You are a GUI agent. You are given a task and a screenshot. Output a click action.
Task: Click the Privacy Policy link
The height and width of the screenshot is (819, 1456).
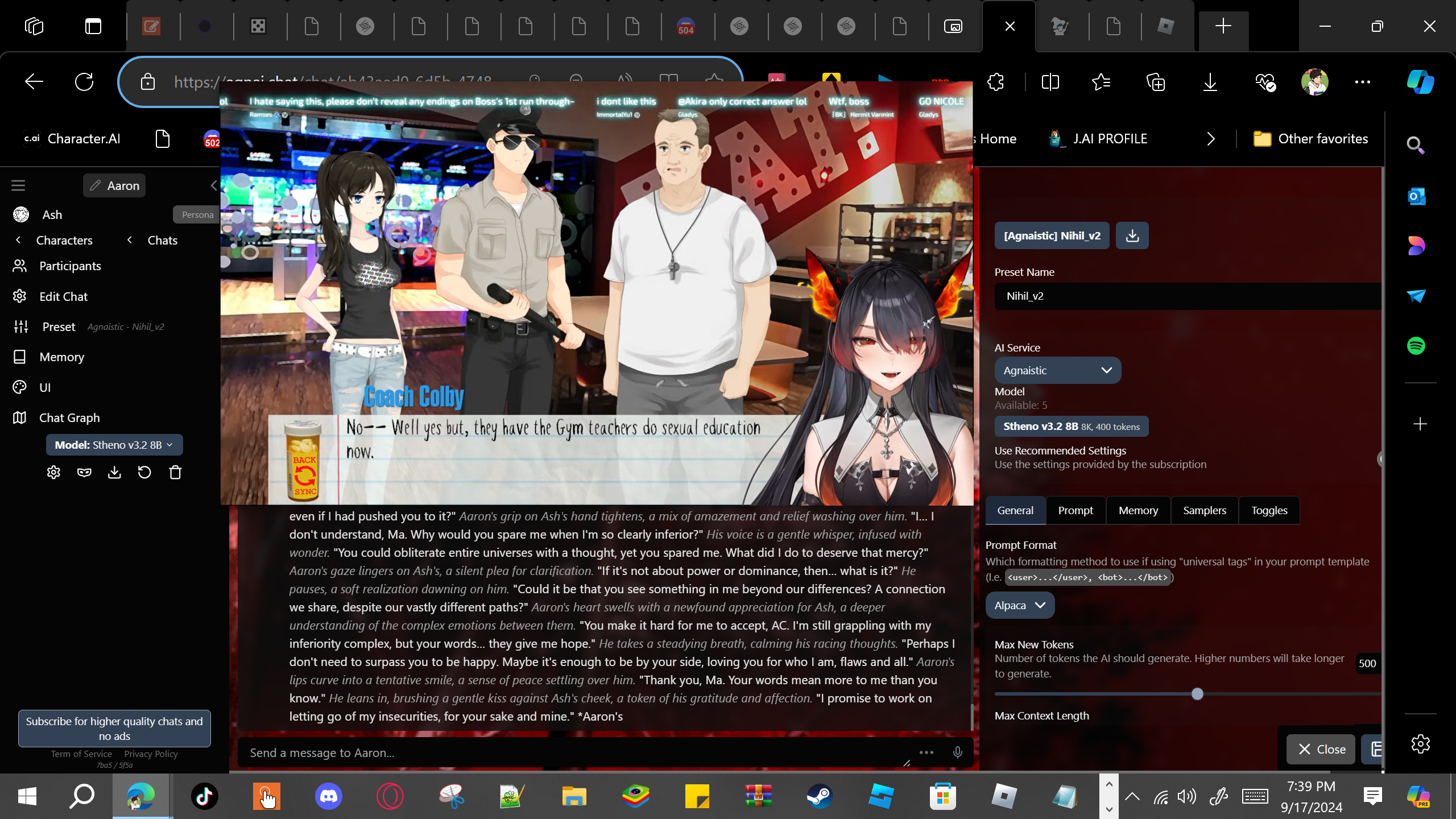[151, 754]
